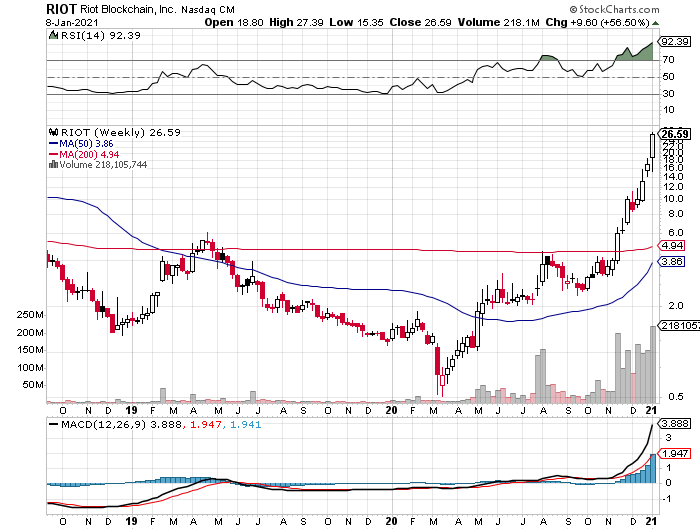The width and height of the screenshot is (700, 530).
Task: Click the 26.59 price tag on right axis
Action: click(x=675, y=134)
